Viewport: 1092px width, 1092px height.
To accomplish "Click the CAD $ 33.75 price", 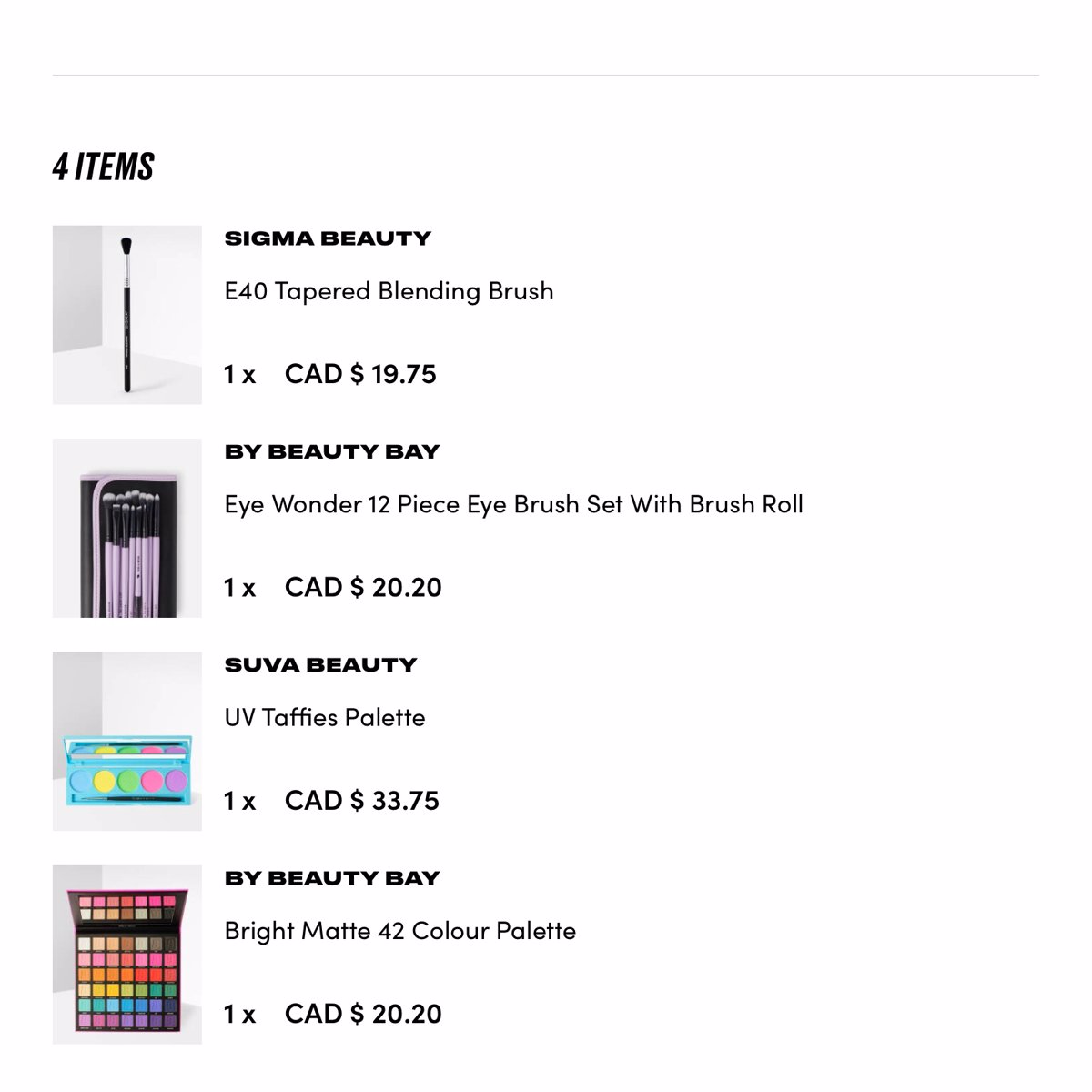I will (362, 801).
